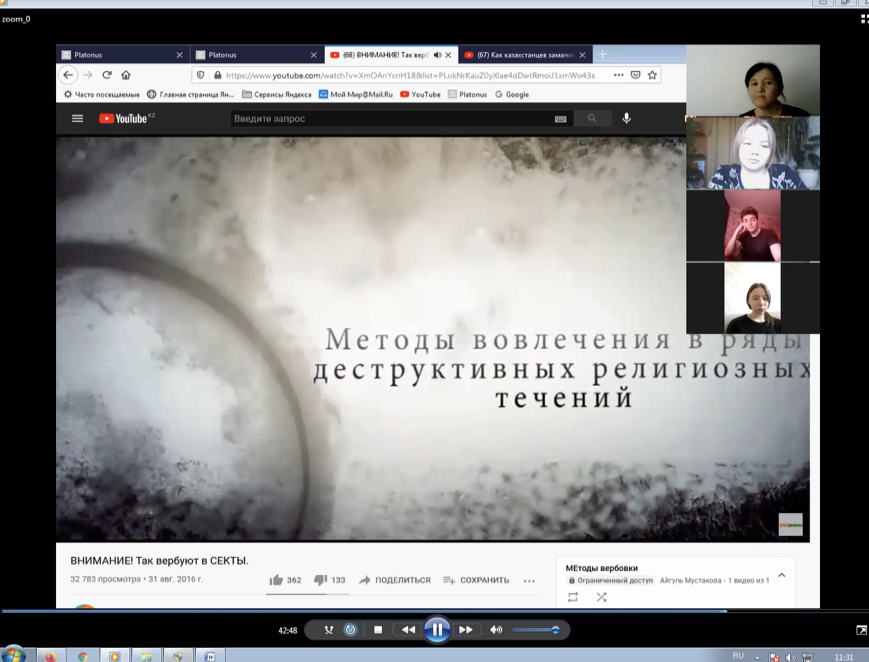Click the ПОДЕЛИТЬСЯ share button
Image resolution: width=869 pixels, height=662 pixels.
[394, 580]
